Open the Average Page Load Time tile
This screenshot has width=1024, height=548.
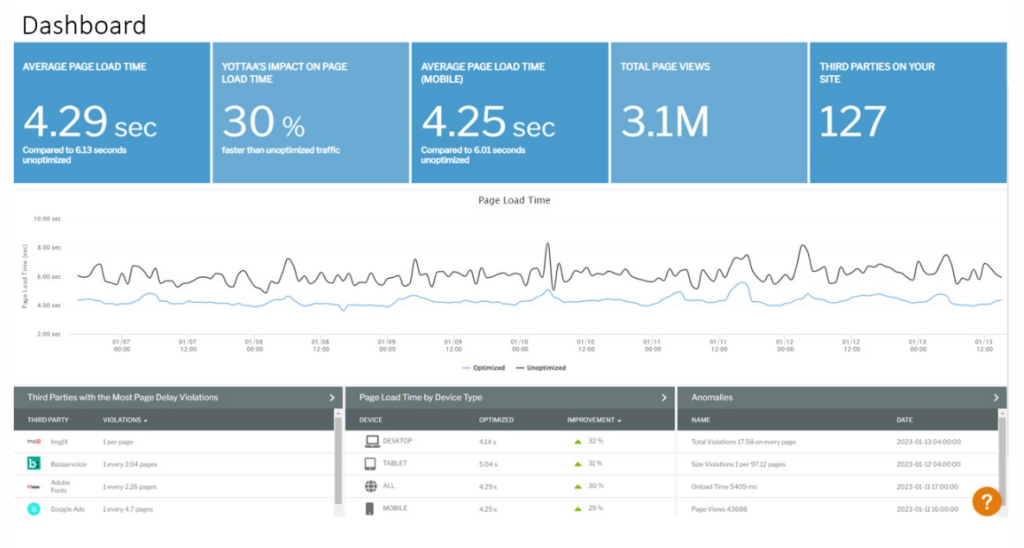[112, 112]
